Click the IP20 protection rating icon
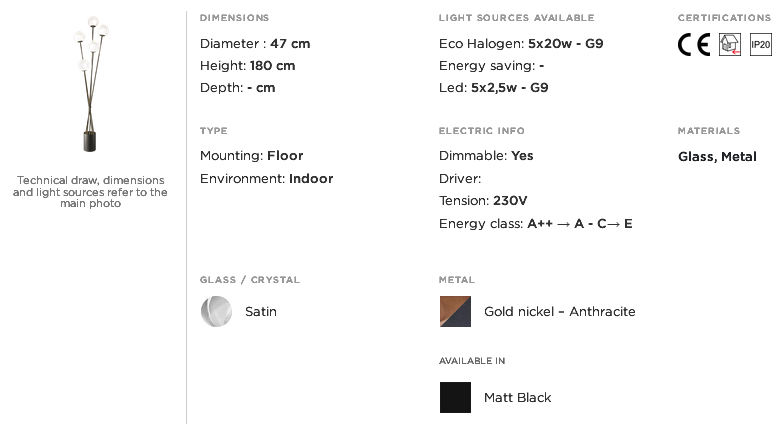 [761, 44]
